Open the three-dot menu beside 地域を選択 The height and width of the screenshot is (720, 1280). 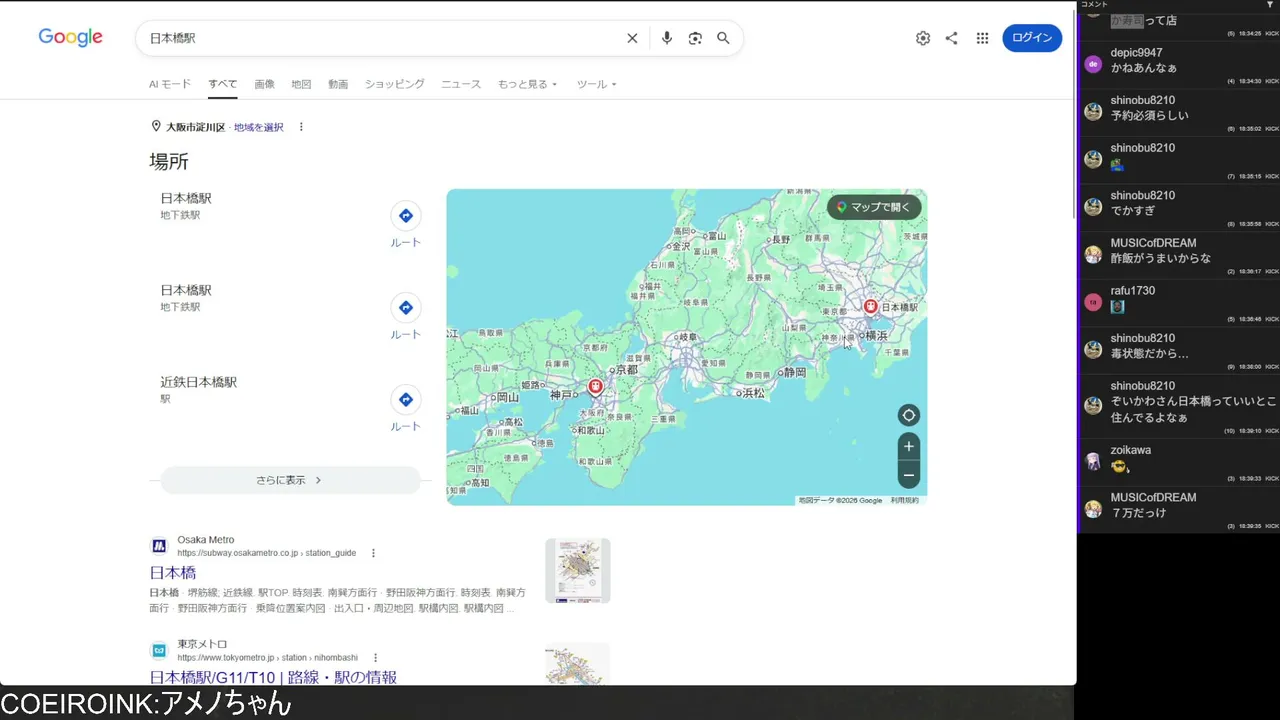[301, 127]
